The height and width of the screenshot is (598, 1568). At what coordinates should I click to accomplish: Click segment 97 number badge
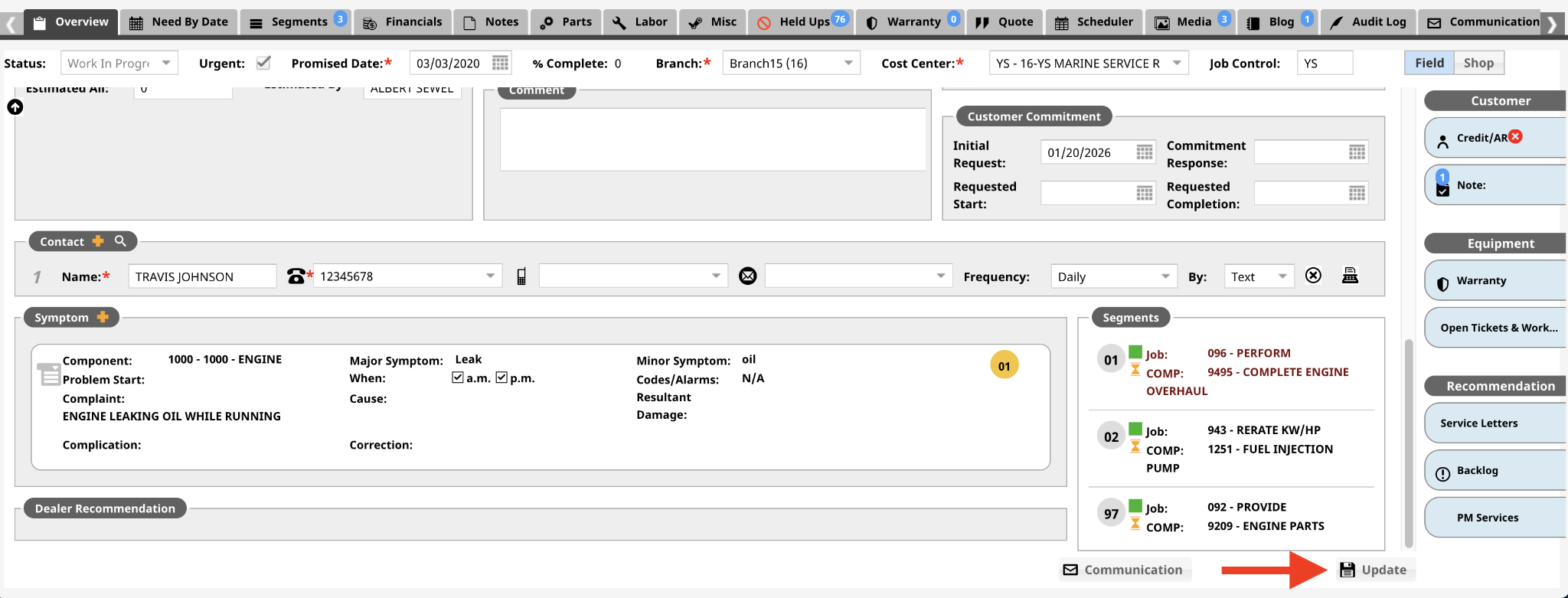pos(1111,514)
